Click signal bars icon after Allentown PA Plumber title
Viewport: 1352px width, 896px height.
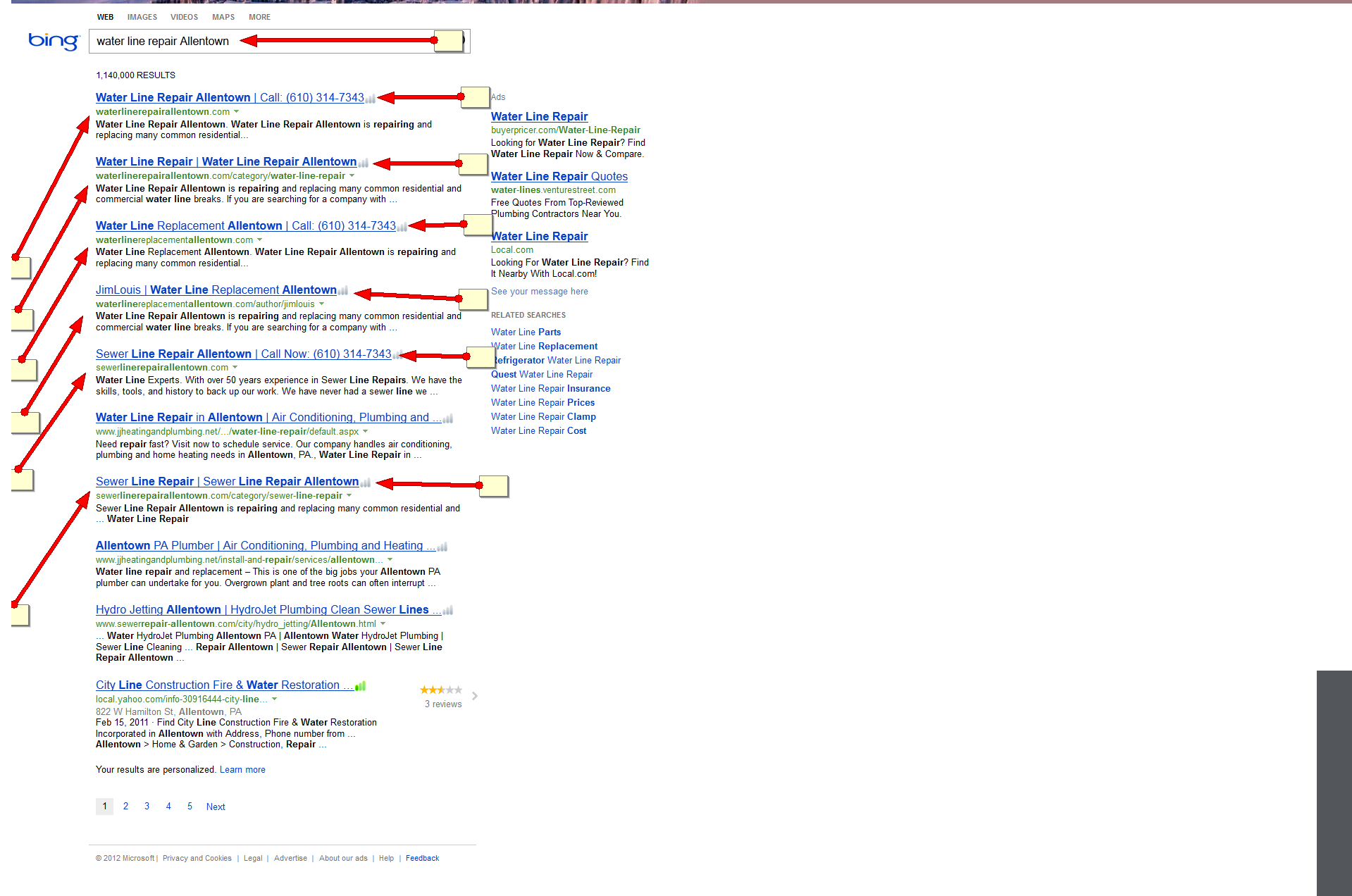pos(442,547)
